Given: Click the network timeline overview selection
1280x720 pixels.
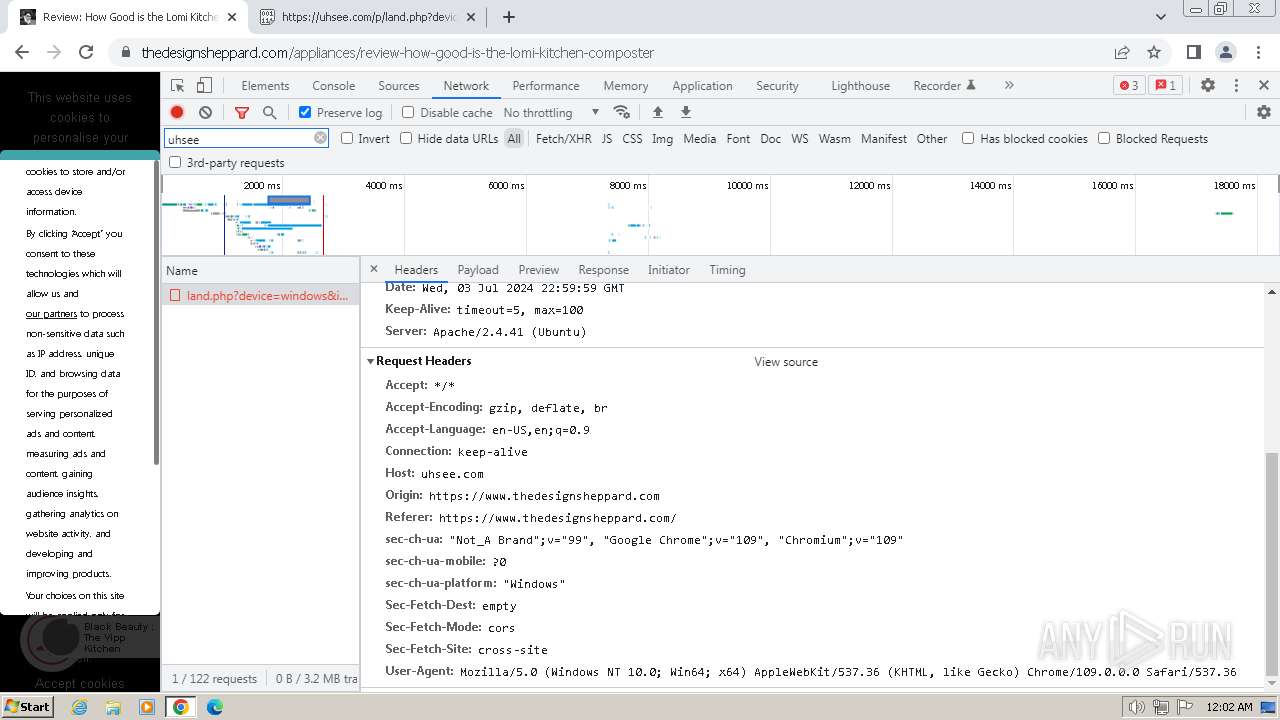Looking at the screenshot, I should click(289, 200).
